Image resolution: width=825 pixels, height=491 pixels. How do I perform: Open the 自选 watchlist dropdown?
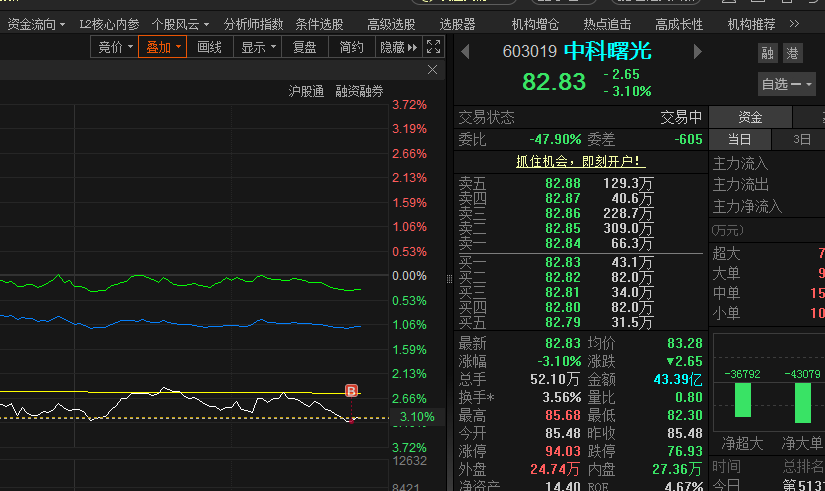tap(787, 84)
